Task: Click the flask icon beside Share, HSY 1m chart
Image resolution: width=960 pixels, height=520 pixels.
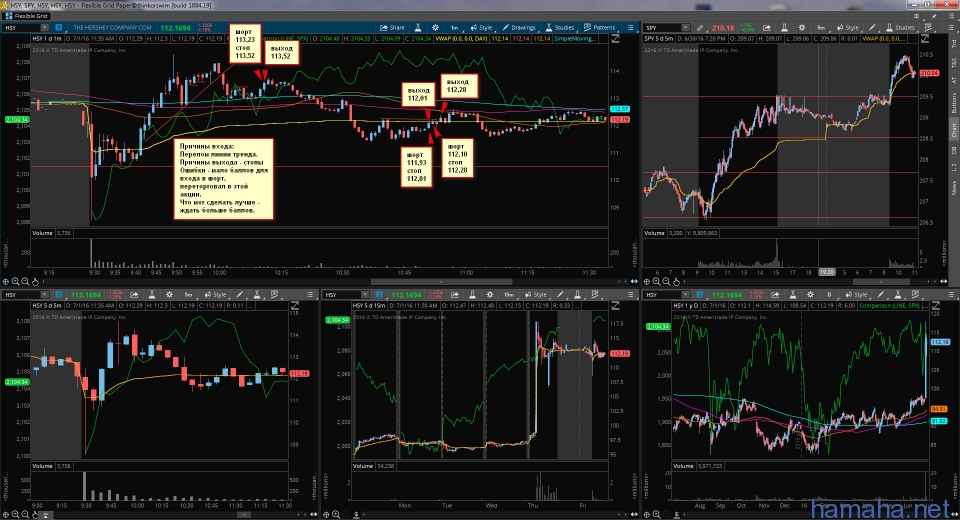Action: pyautogui.click(x=418, y=28)
